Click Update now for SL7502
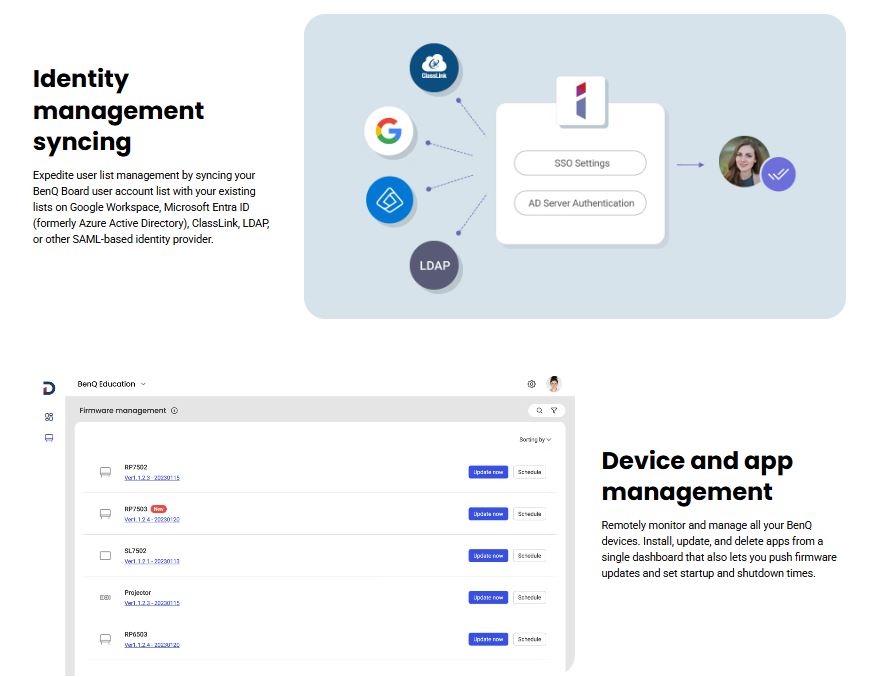Screen dimensions: 891x677 [x=488, y=555]
